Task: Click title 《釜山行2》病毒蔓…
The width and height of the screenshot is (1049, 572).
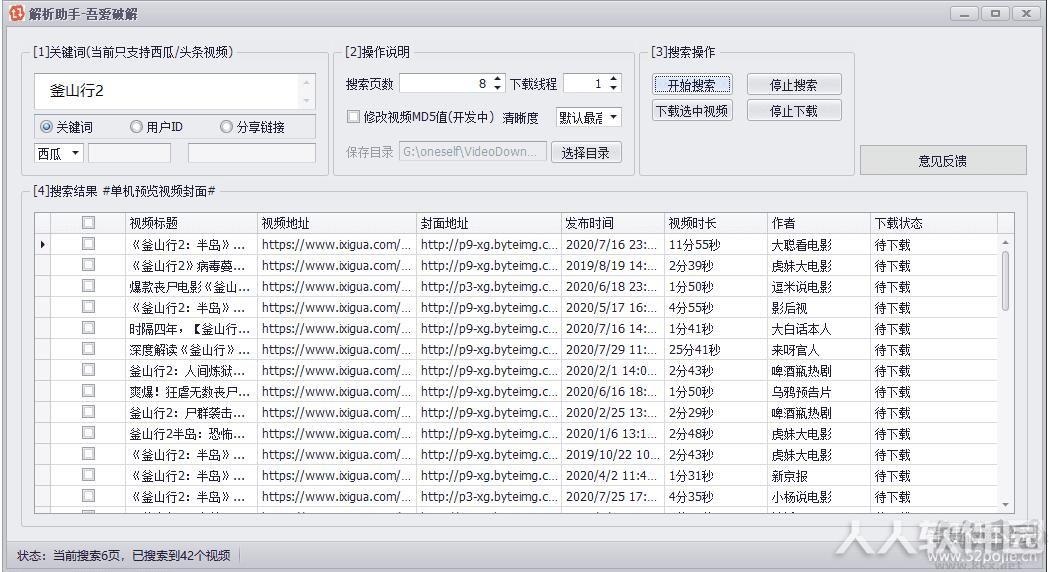Action: coord(187,266)
